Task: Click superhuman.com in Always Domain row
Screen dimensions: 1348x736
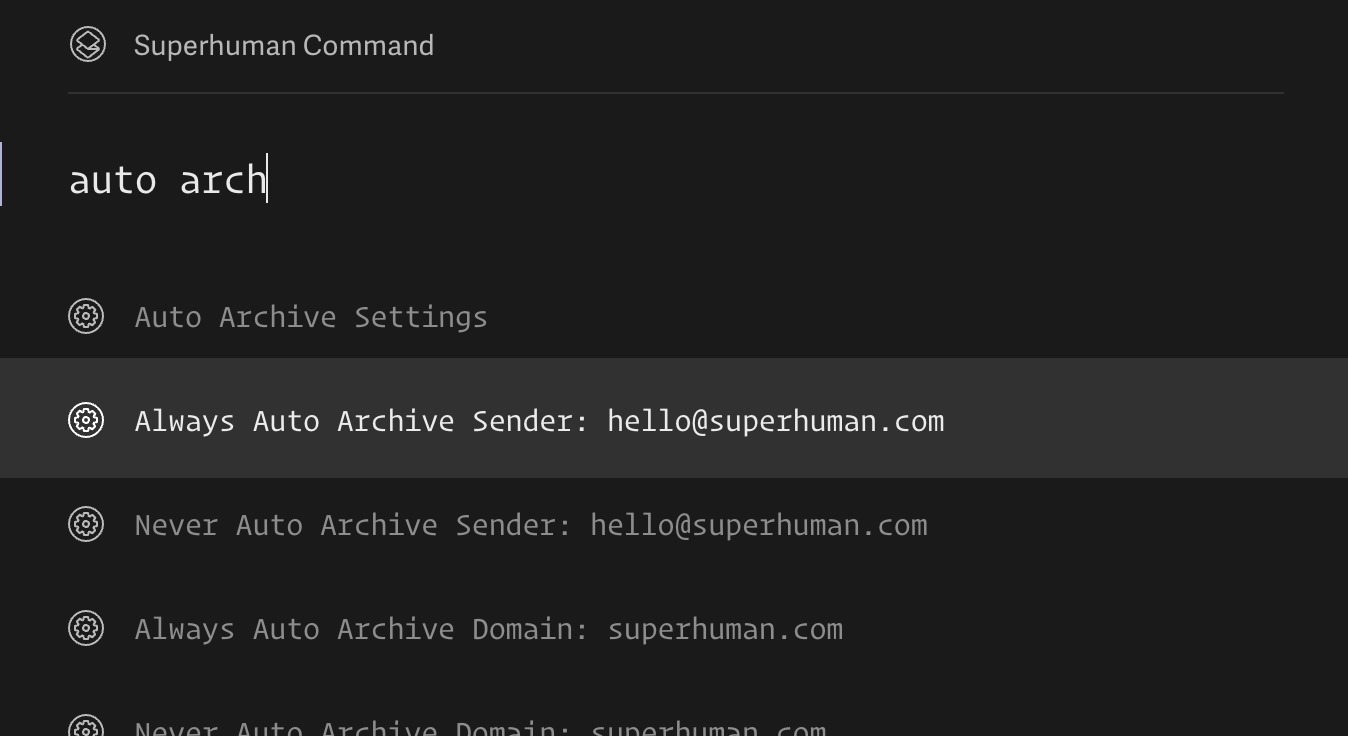Action: click(725, 629)
